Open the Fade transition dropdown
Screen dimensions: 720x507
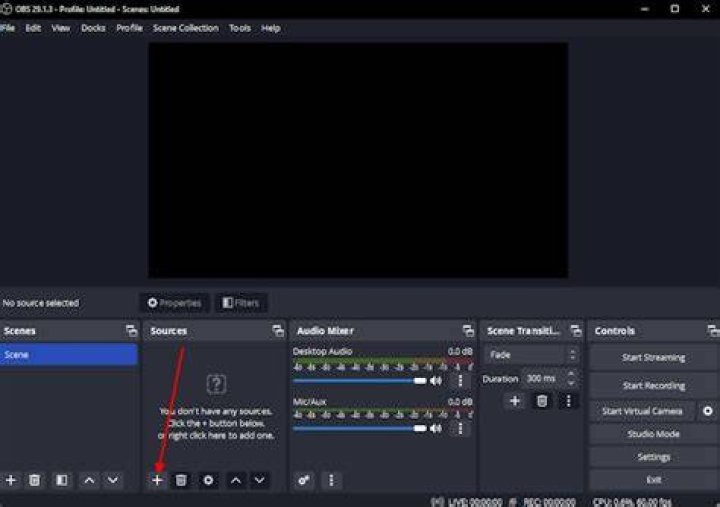pyautogui.click(x=531, y=355)
